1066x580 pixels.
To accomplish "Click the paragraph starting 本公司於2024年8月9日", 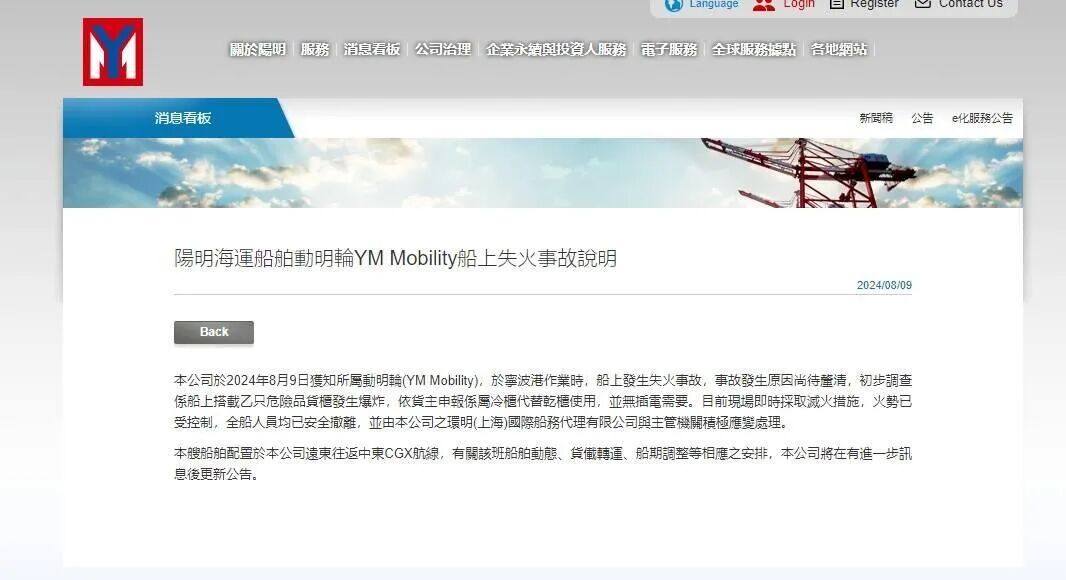I will (543, 401).
